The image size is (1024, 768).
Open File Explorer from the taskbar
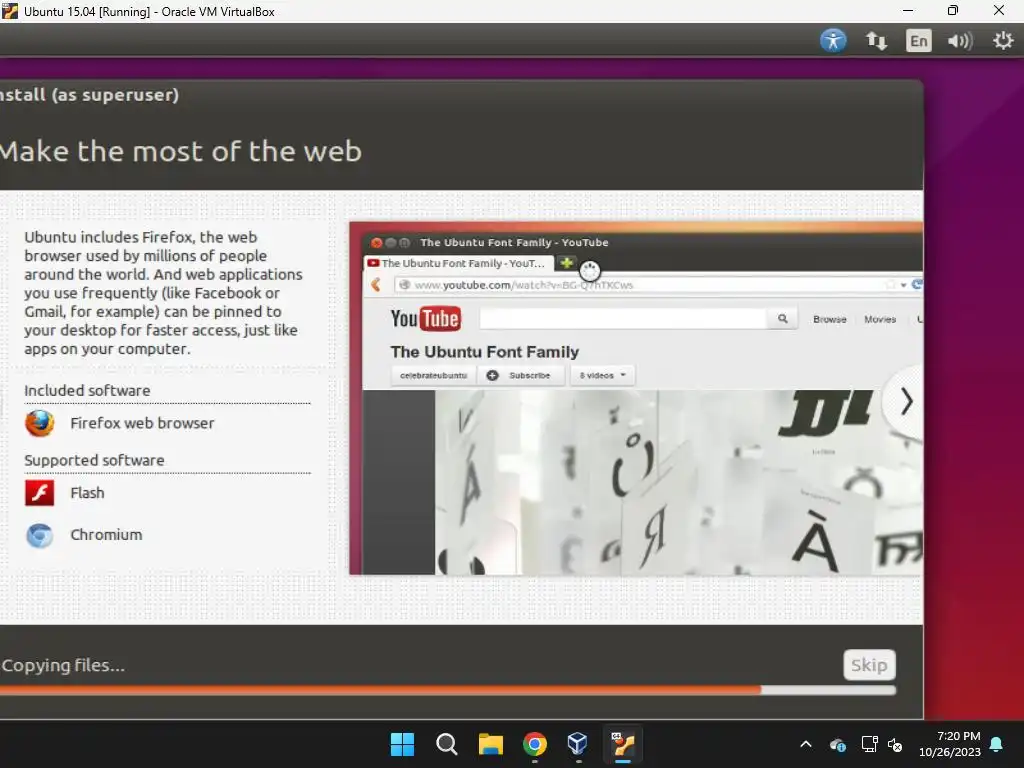point(490,744)
